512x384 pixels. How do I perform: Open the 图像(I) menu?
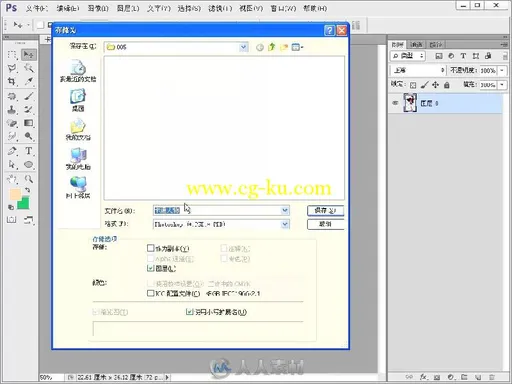98,8
